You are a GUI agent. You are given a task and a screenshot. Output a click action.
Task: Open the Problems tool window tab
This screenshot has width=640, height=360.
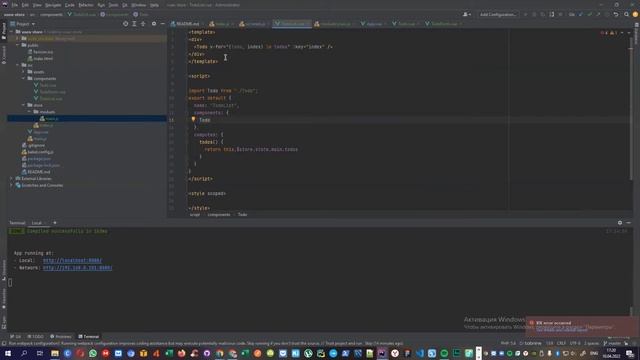pos(60,337)
